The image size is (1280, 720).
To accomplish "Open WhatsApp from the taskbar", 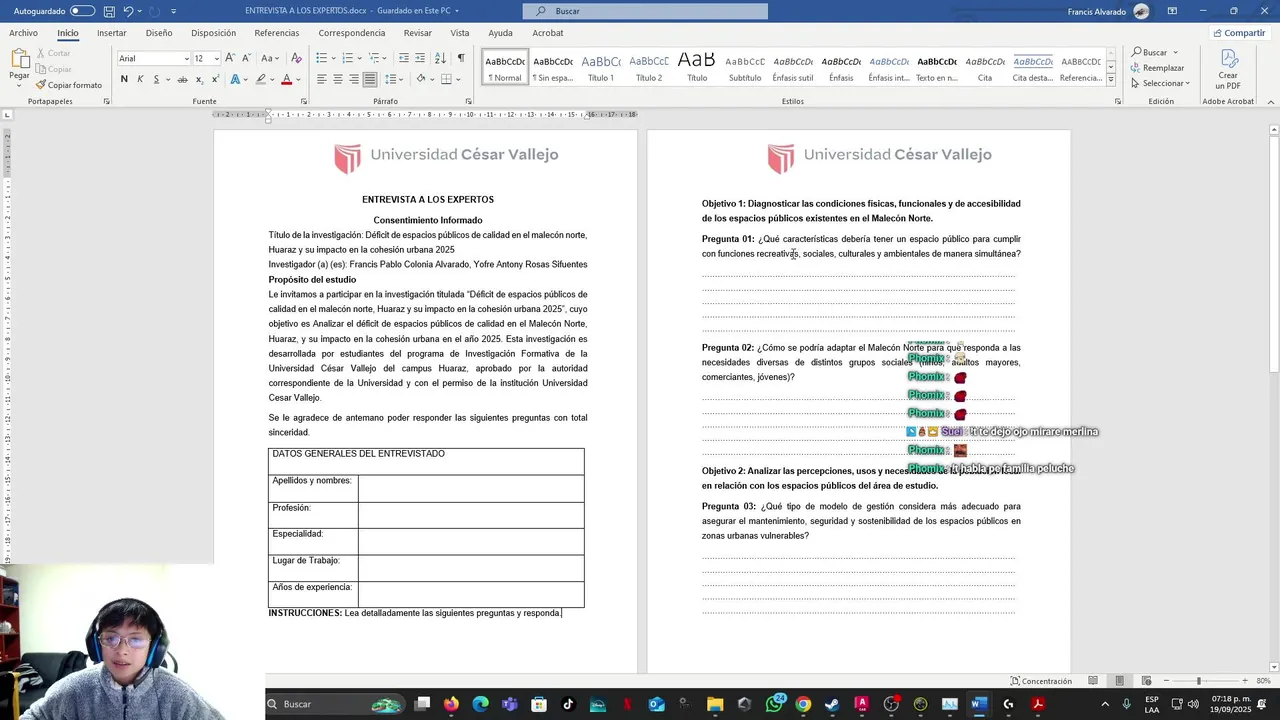I will [775, 704].
